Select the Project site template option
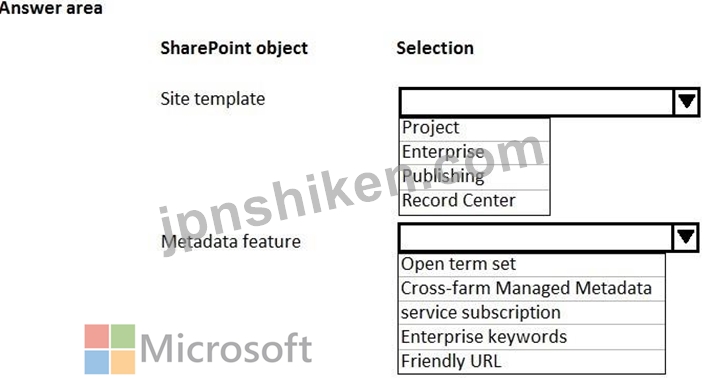This screenshot has height=379, width=707. click(474, 129)
